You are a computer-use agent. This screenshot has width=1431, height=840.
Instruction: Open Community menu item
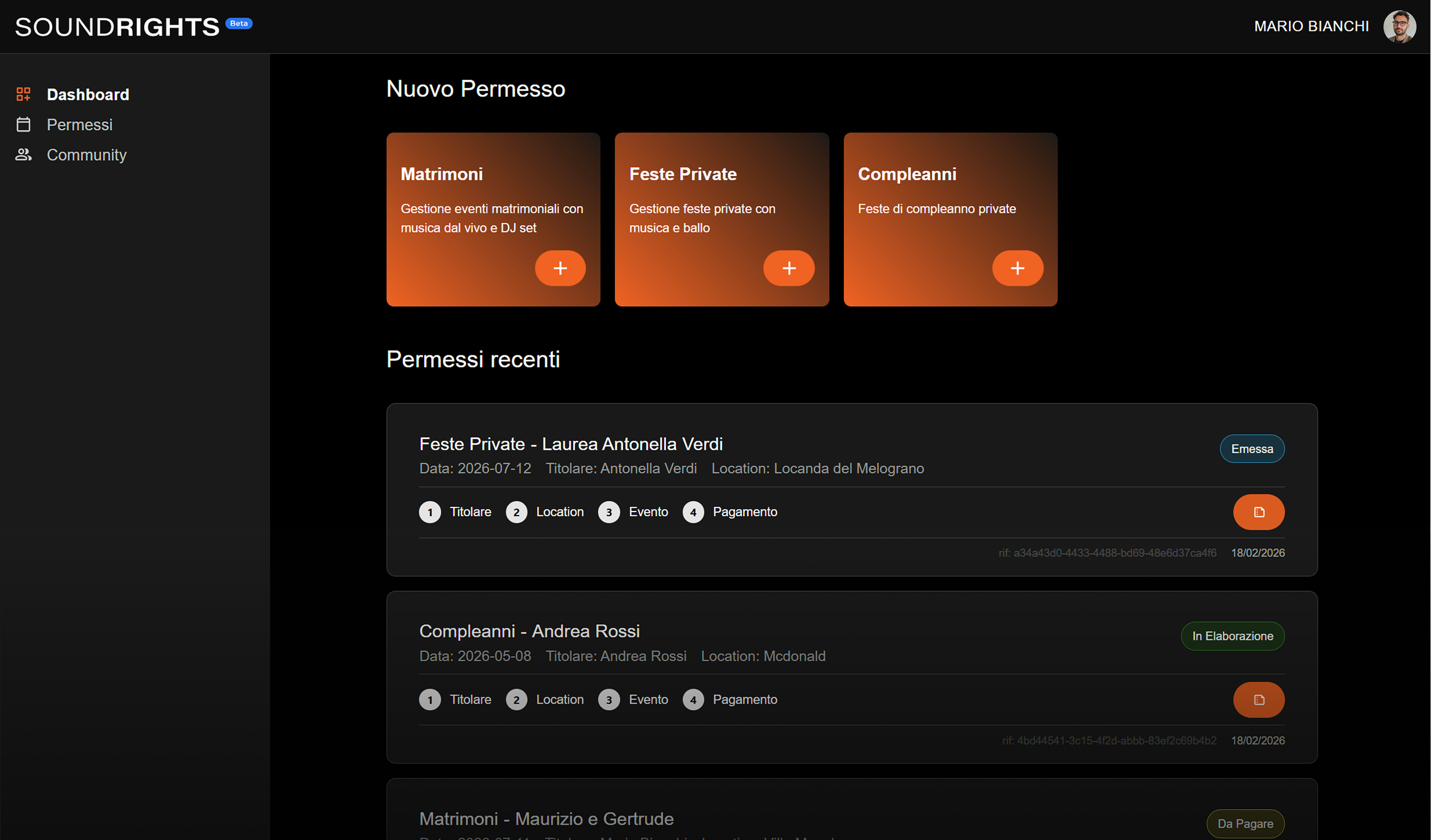click(86, 154)
